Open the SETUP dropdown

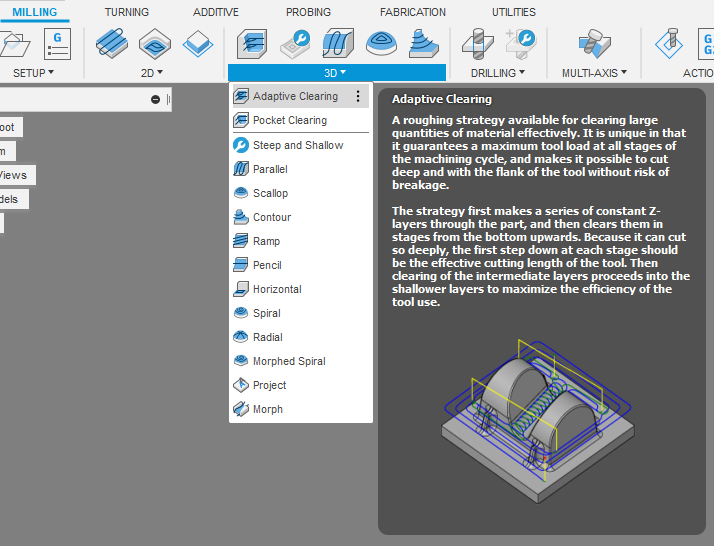pos(33,73)
